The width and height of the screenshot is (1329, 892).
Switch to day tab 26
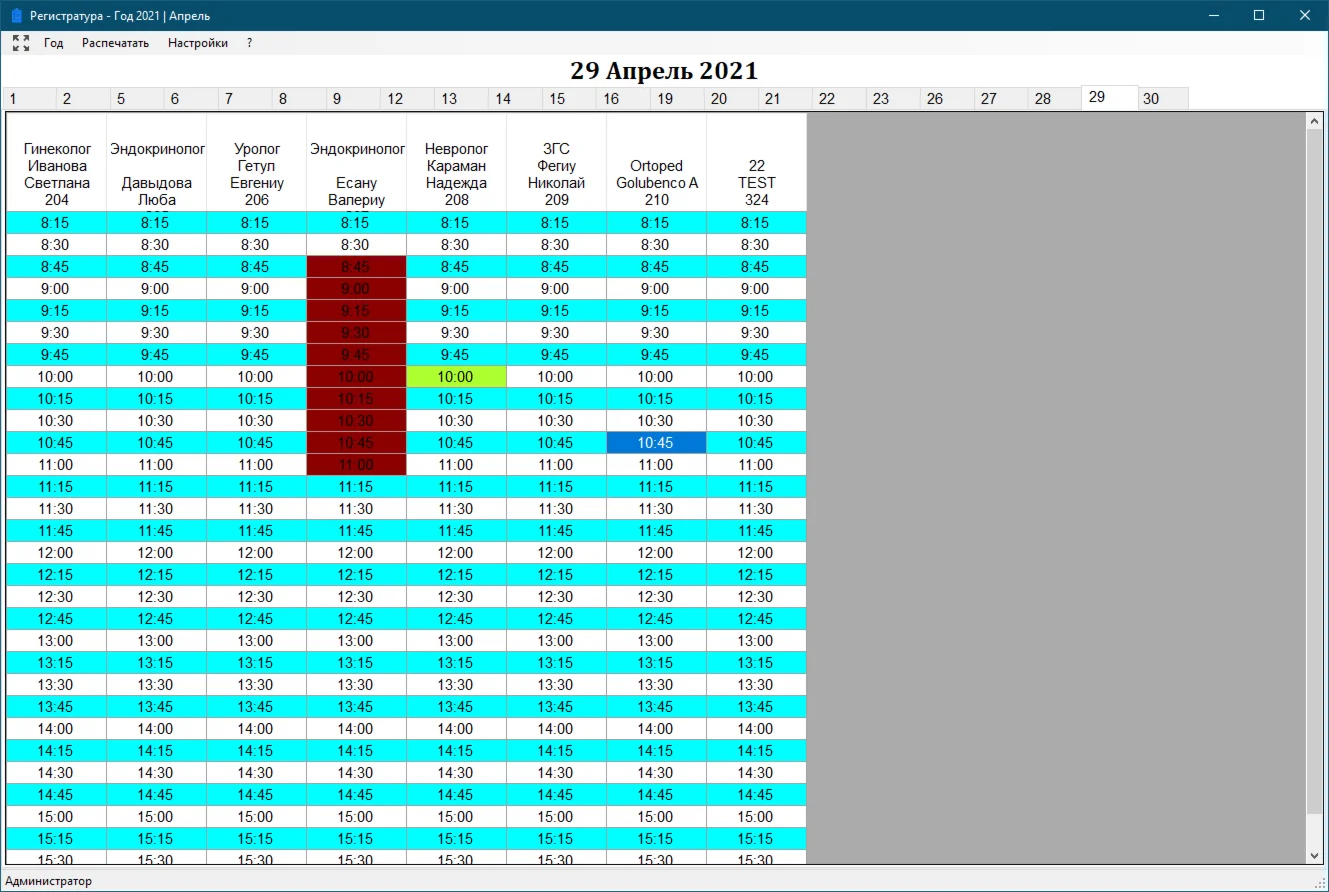(x=947, y=99)
